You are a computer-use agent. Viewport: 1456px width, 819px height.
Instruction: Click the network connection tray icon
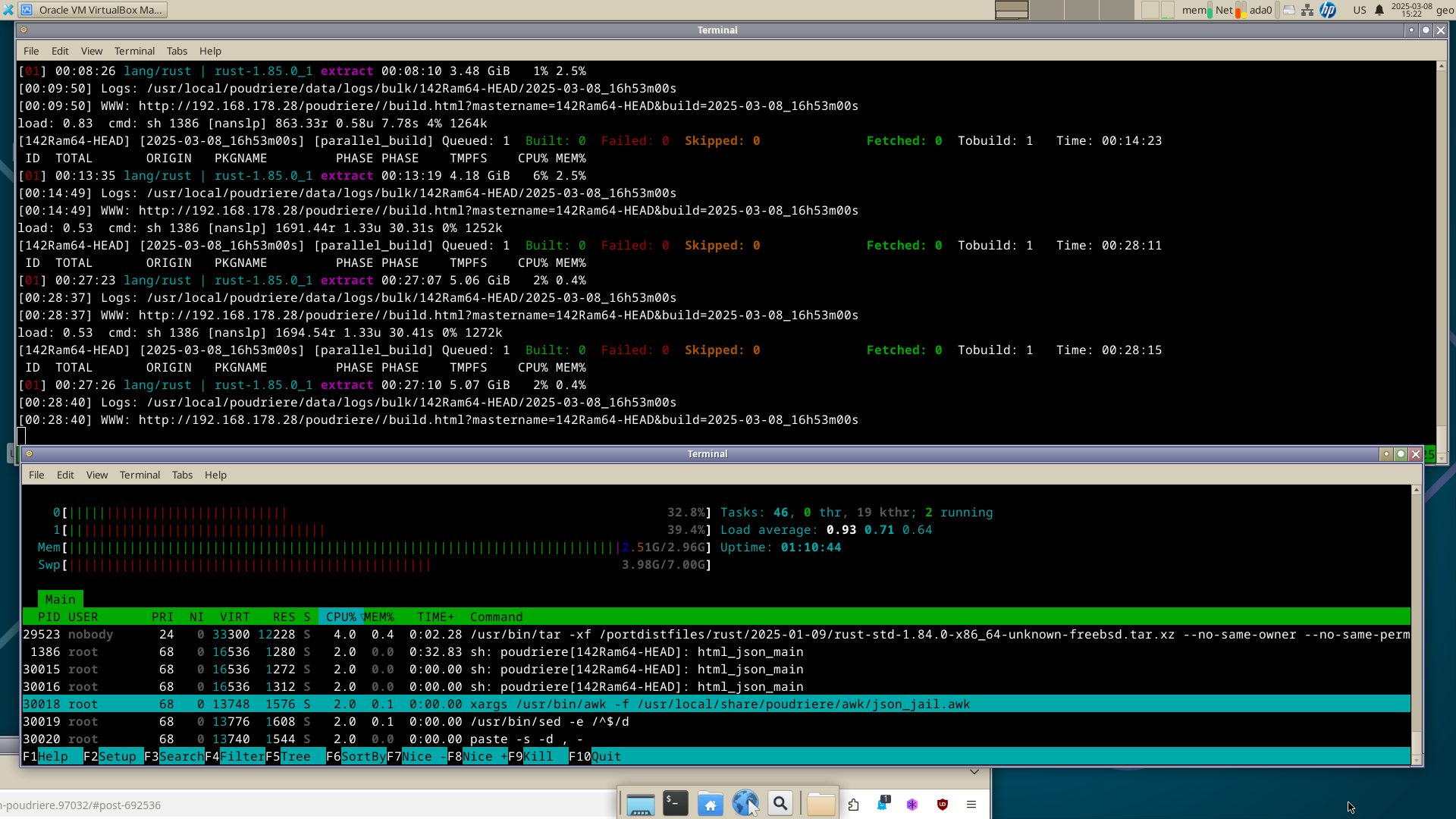[1307, 10]
